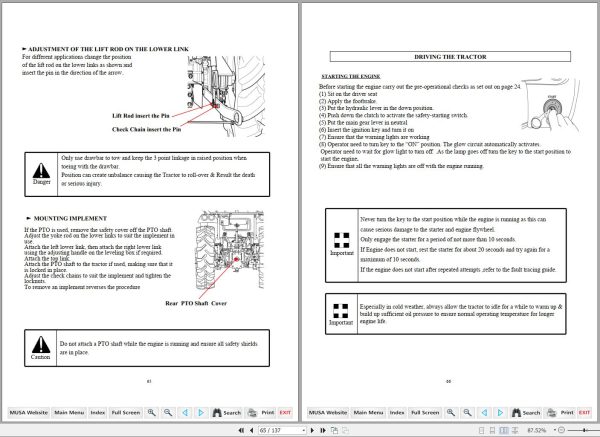Open Search binoculars on left page
The image size is (600, 437).
(x=227, y=413)
